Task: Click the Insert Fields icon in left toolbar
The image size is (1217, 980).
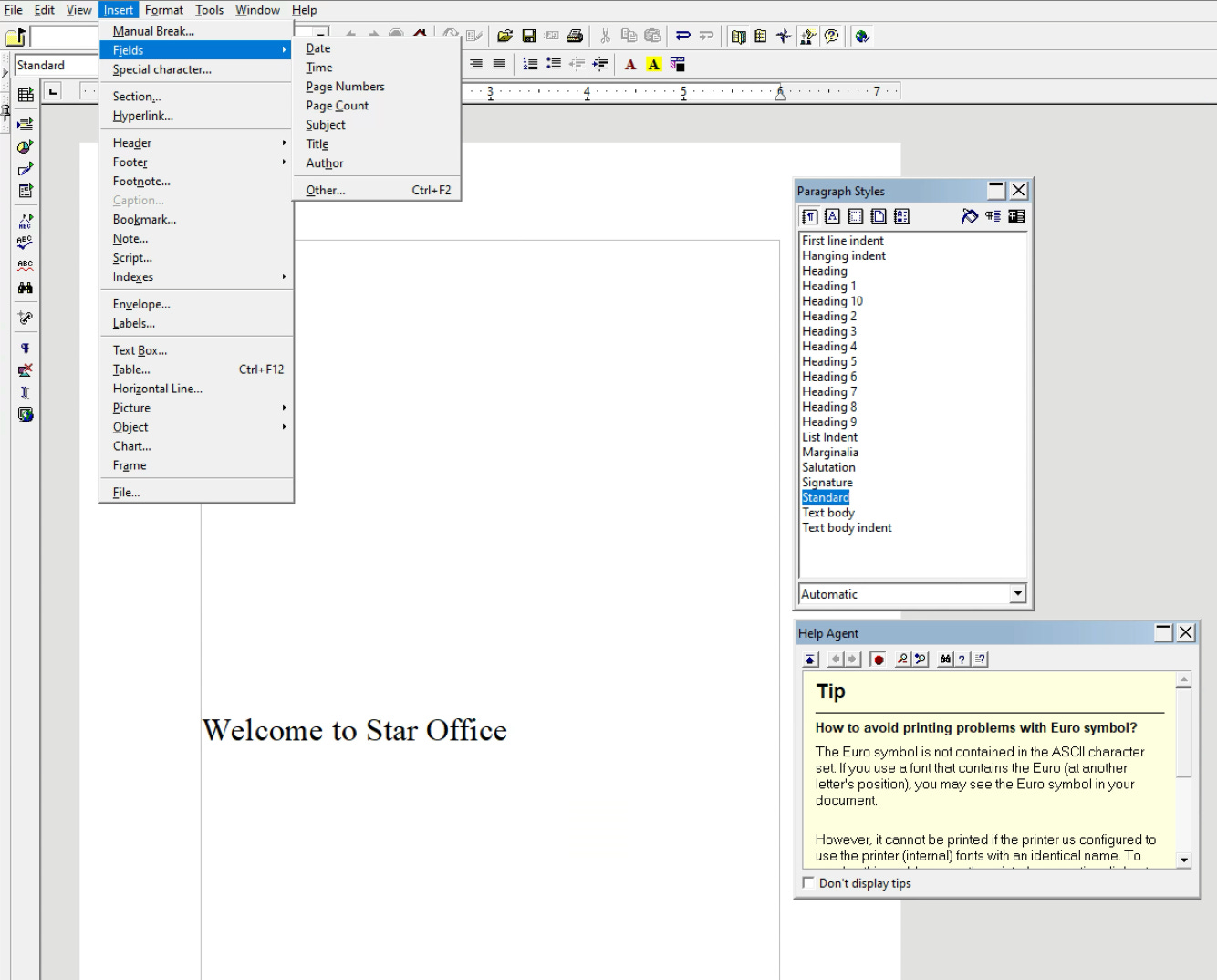Action: coord(26,123)
